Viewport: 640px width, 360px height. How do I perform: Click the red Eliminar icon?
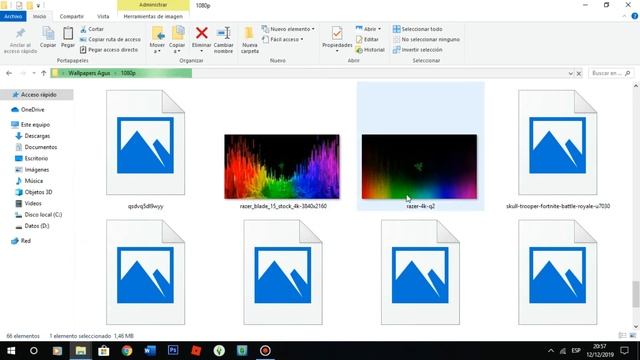coord(202,33)
